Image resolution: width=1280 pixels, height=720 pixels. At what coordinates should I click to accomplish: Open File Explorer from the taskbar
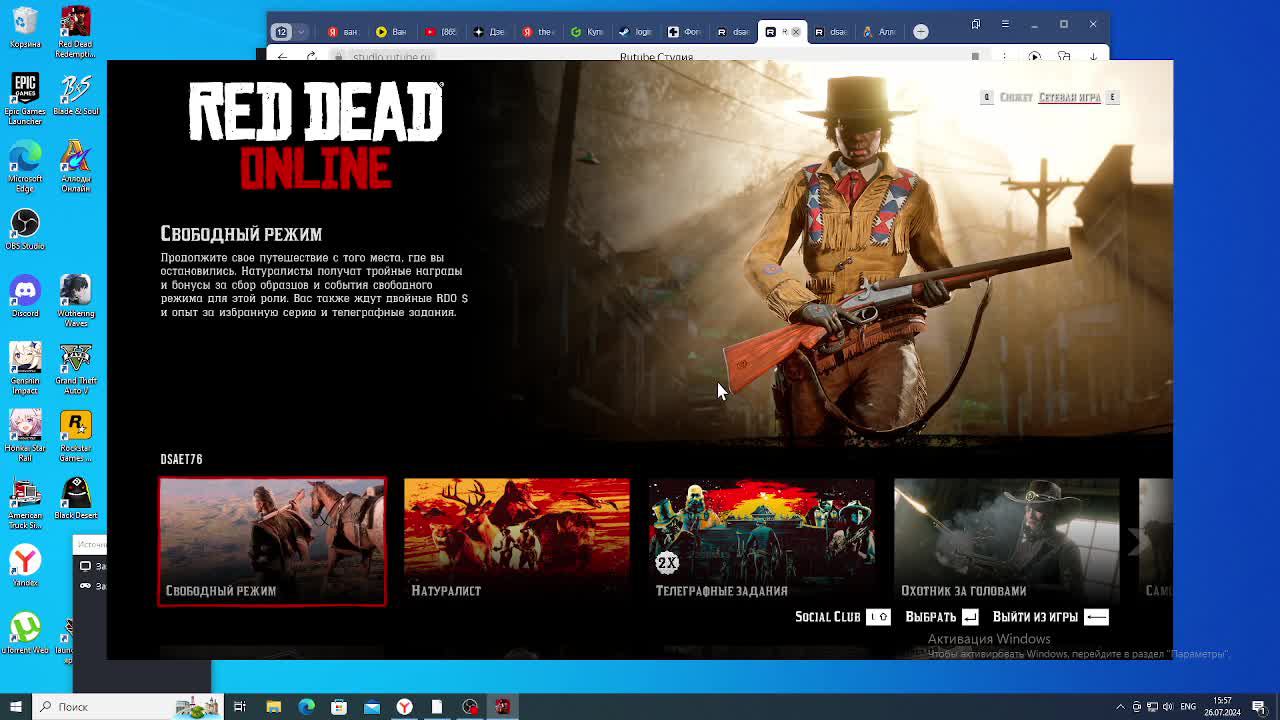click(273, 707)
